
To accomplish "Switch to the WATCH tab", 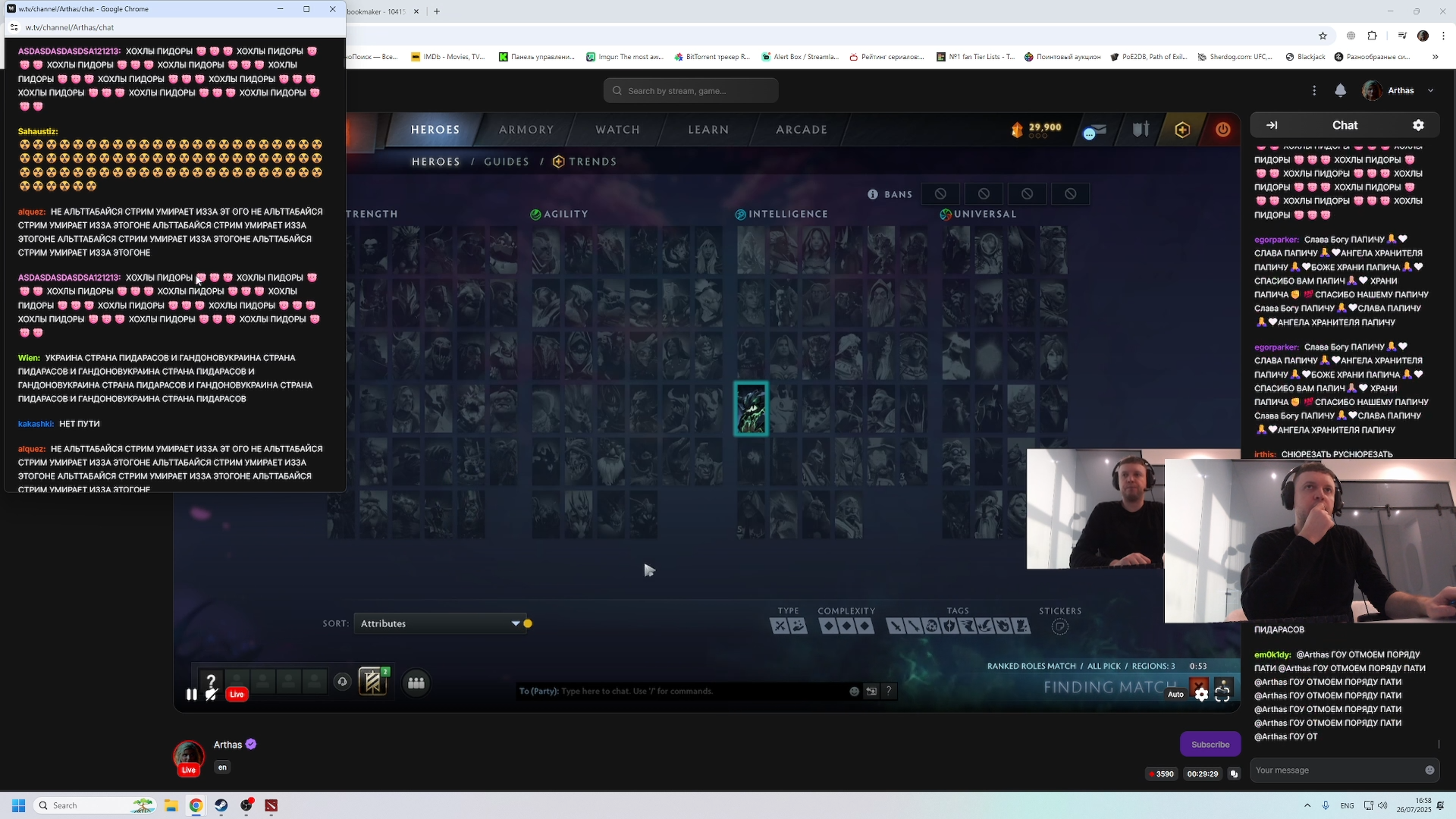I will coord(617,130).
